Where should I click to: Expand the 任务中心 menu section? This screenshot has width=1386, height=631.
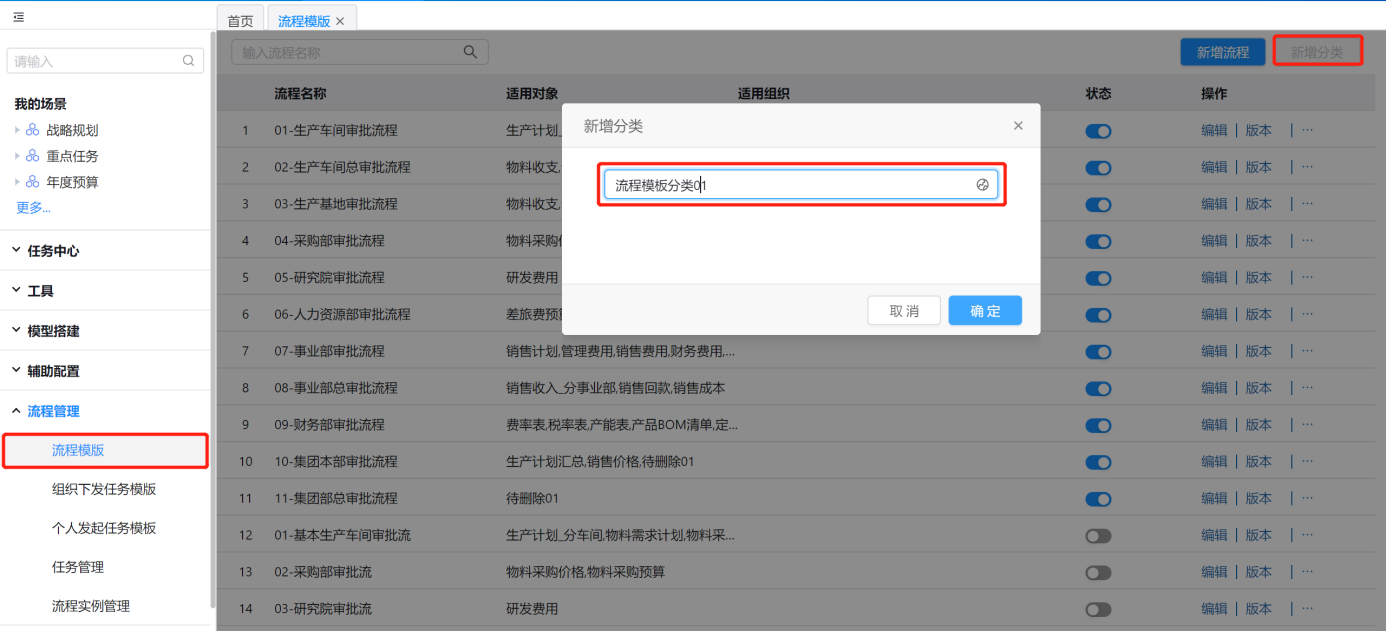[x=53, y=251]
